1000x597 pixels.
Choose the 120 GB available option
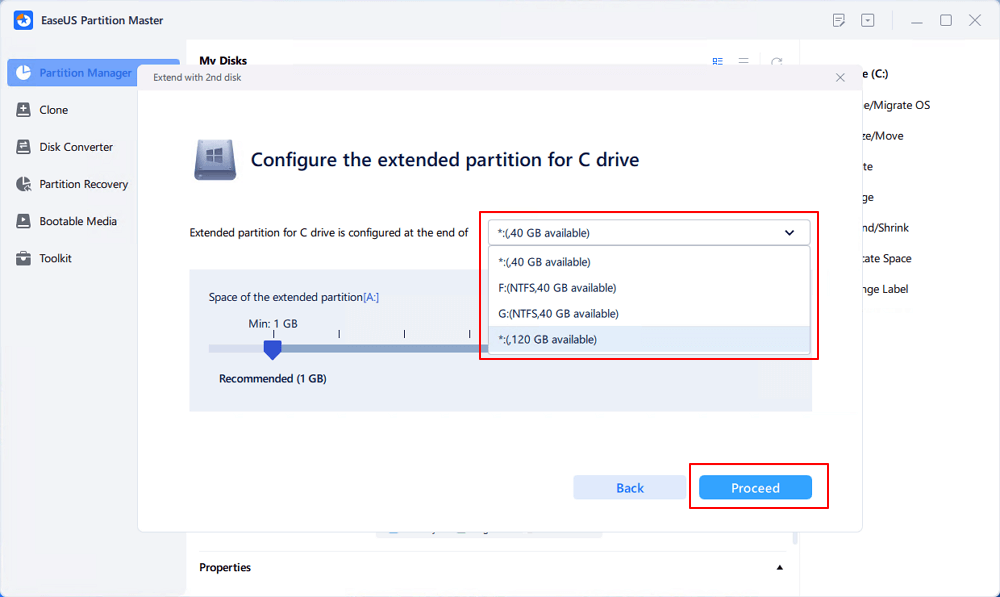pos(547,340)
